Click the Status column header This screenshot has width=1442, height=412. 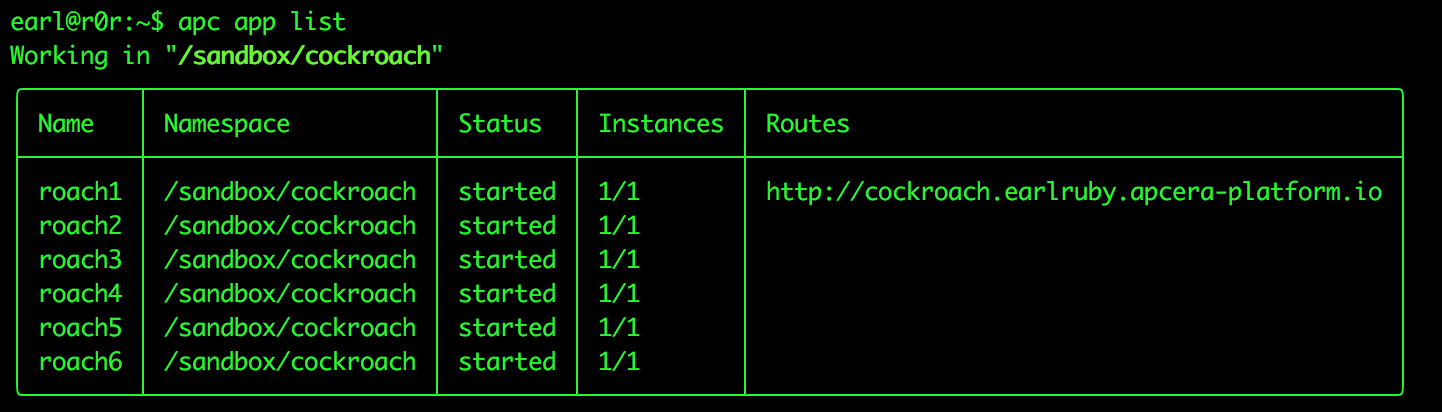click(x=500, y=124)
